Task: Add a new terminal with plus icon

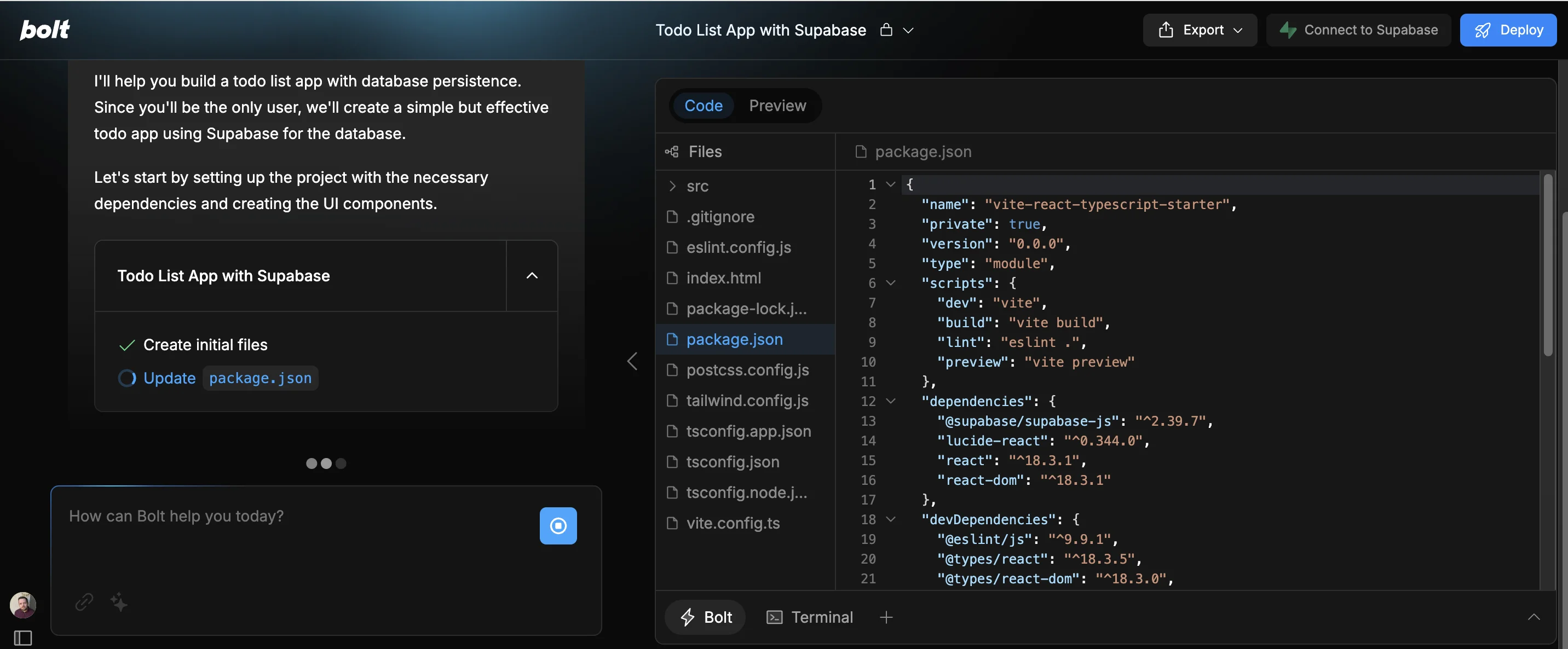Action: point(886,617)
